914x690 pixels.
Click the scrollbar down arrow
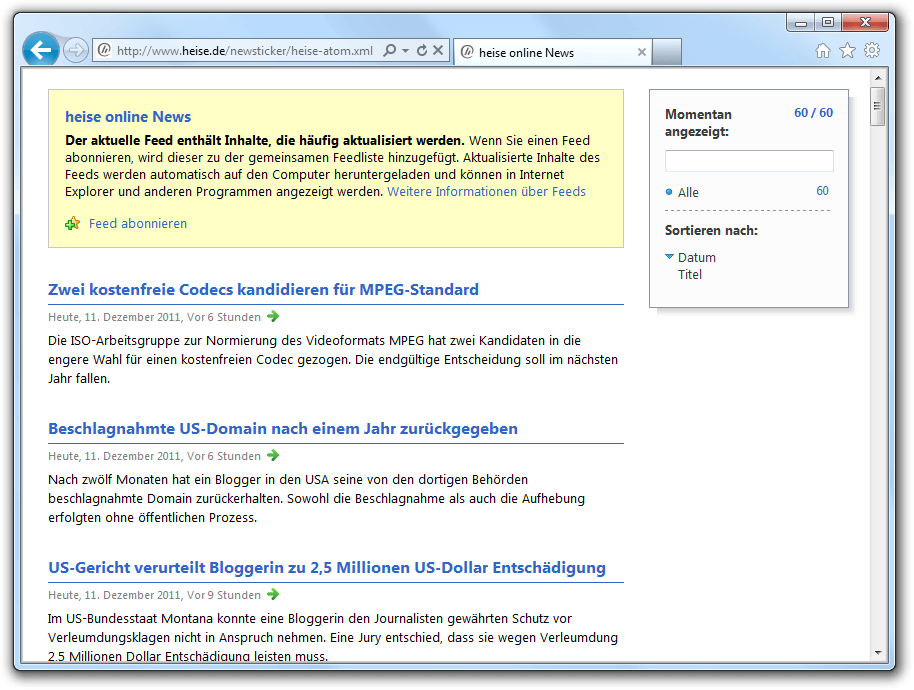(x=878, y=653)
